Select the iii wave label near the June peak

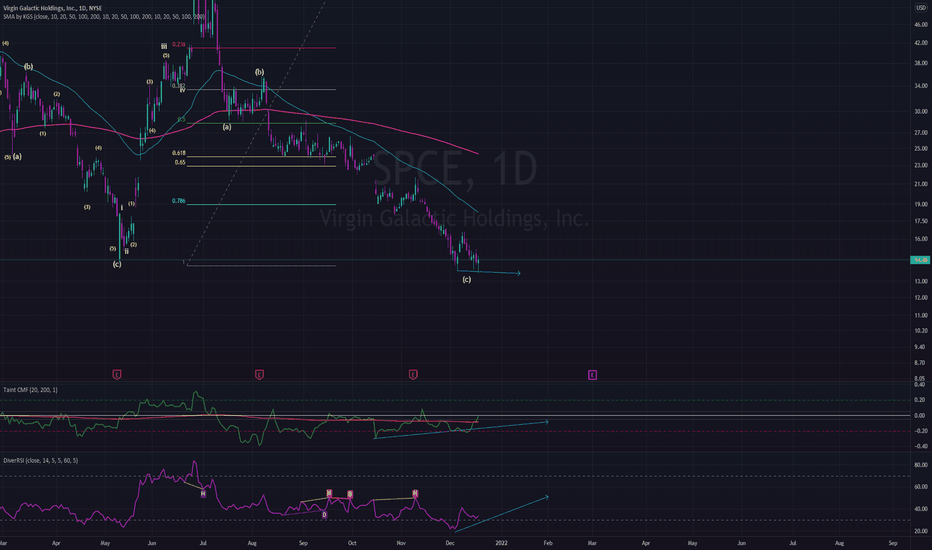[x=163, y=46]
